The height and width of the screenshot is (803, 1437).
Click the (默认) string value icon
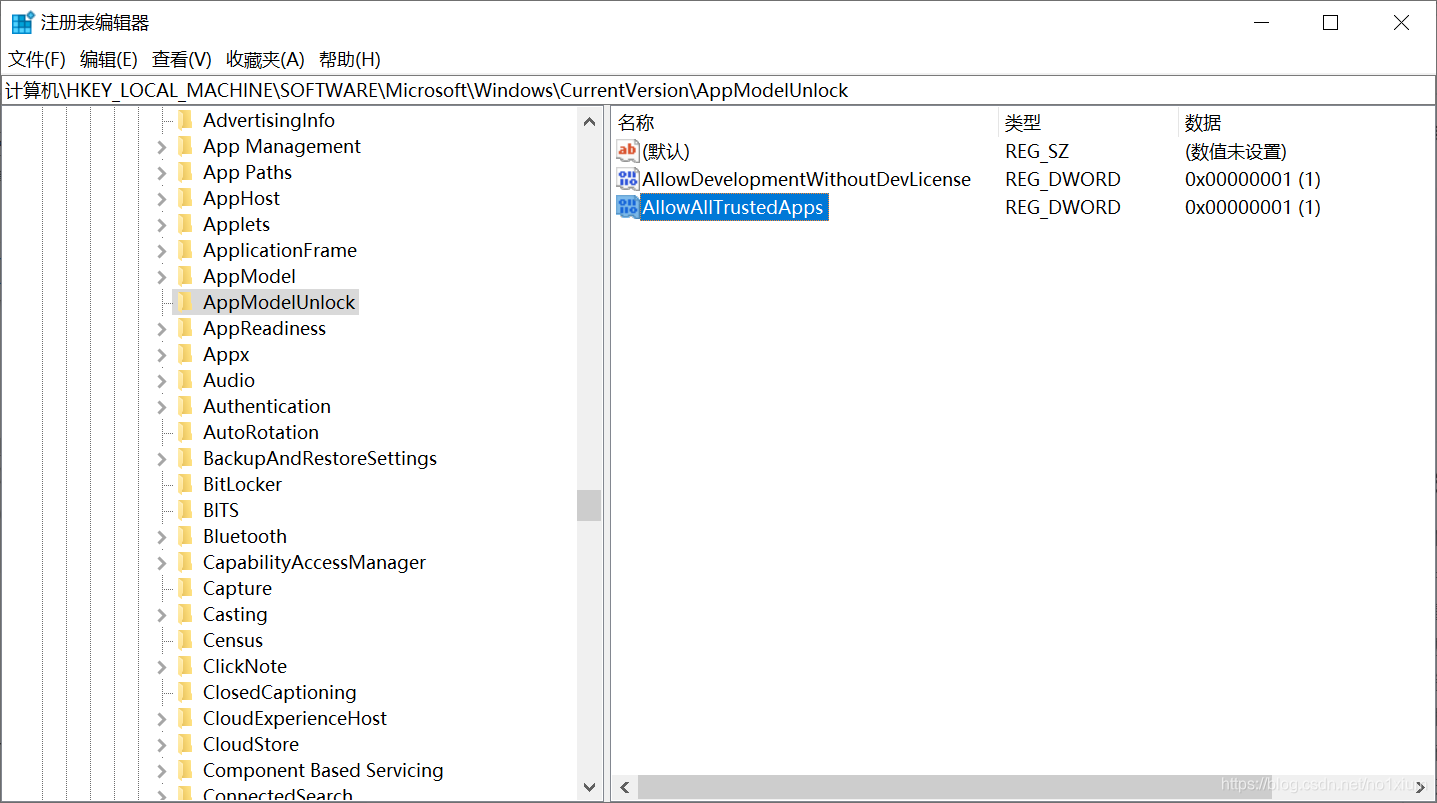tap(627, 152)
